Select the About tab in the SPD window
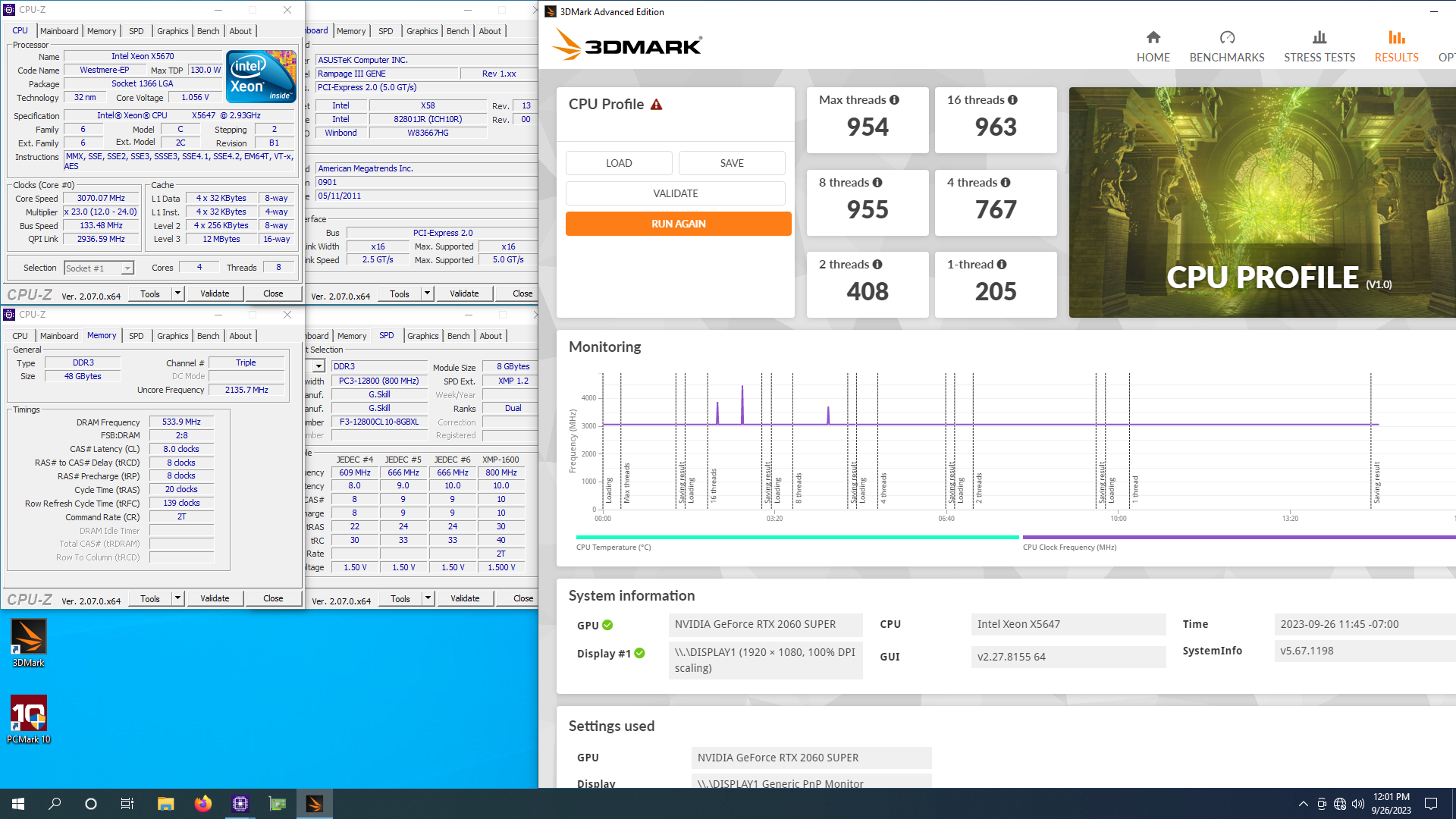Screen dimensions: 1456x819 [491, 336]
